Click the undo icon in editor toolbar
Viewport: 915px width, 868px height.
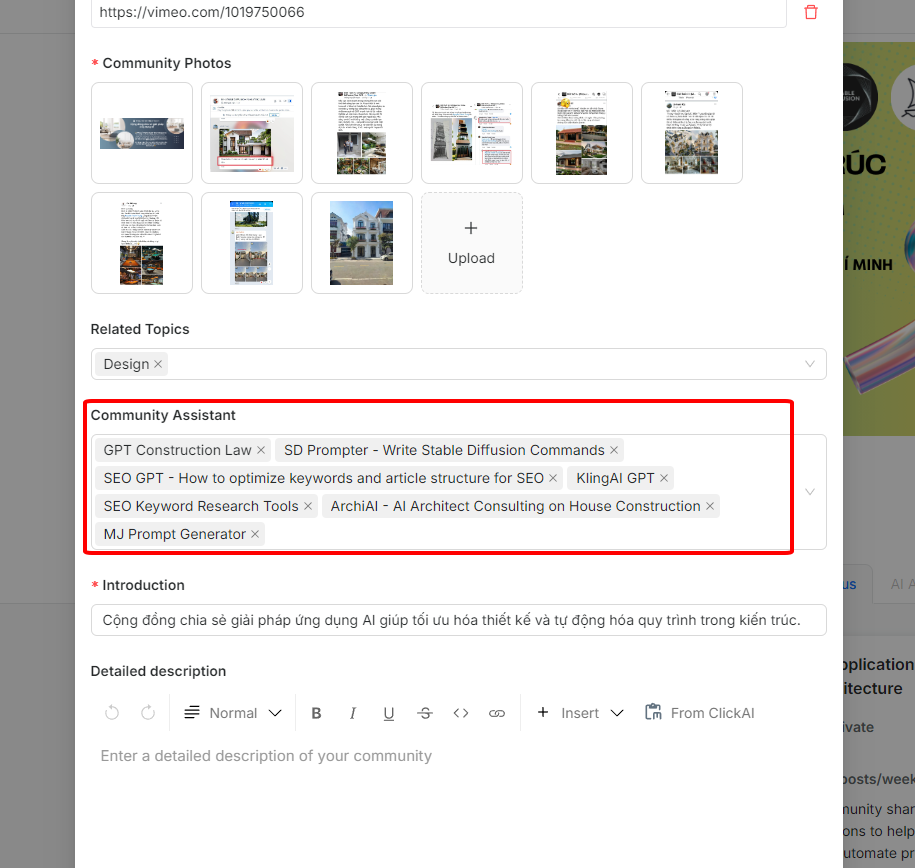[112, 713]
